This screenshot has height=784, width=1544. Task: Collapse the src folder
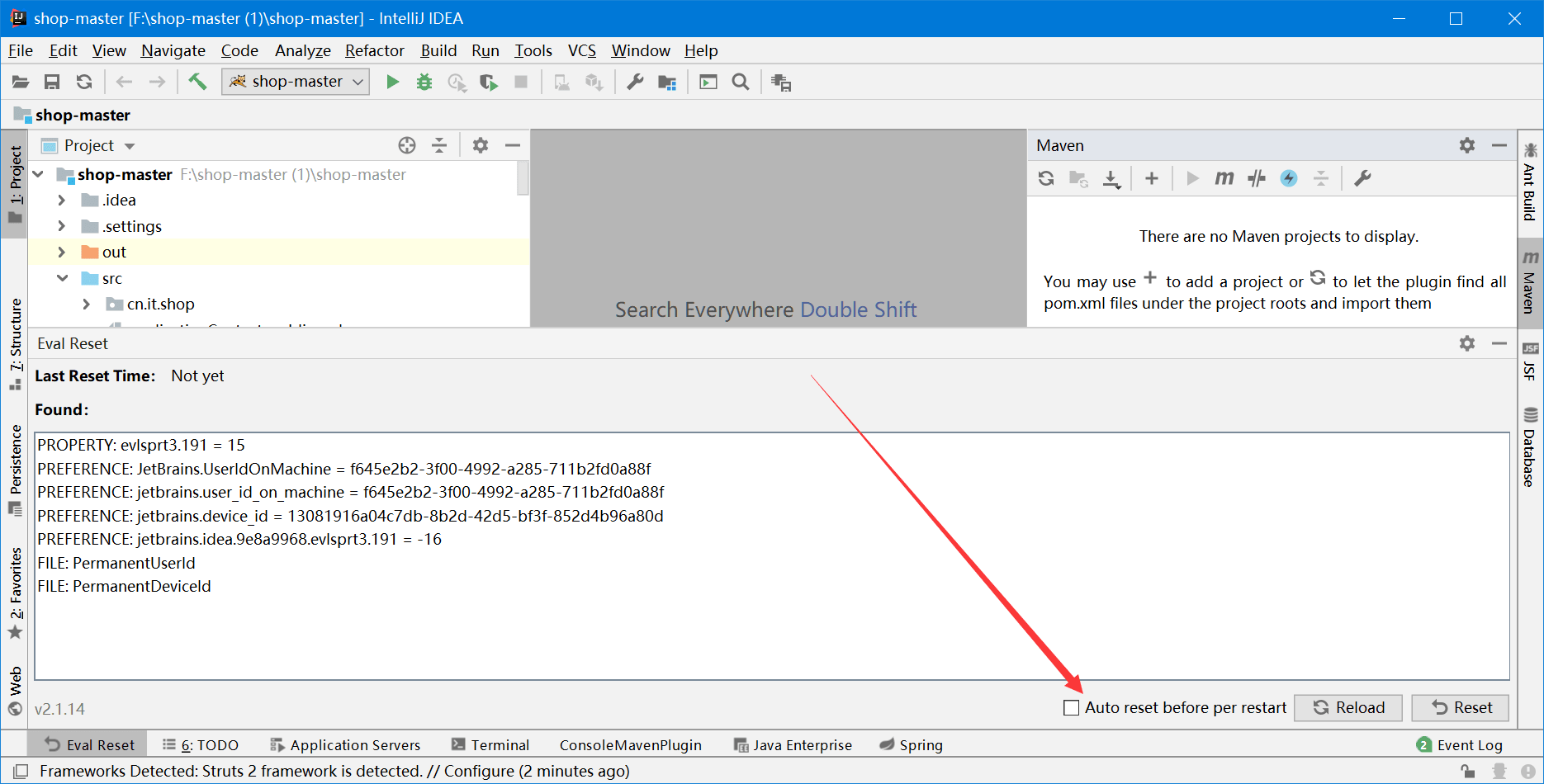62,278
